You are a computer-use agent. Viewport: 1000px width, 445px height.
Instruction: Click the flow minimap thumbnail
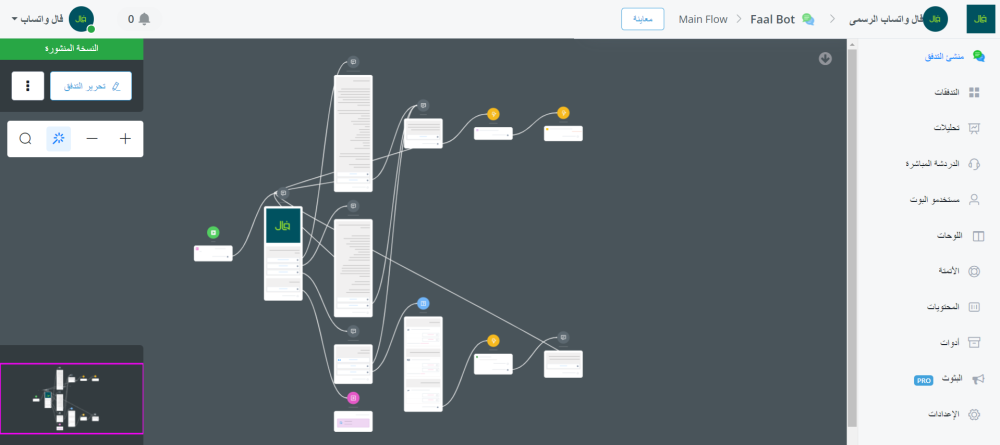[x=71, y=397]
